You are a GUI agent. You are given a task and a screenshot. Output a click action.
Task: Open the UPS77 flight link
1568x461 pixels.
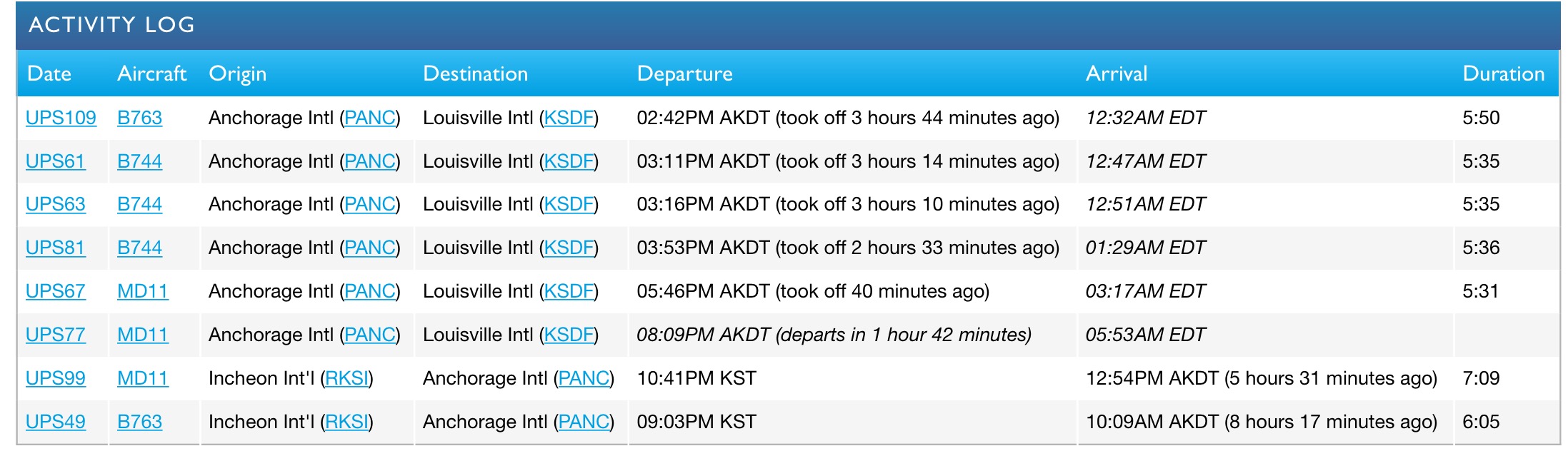click(x=55, y=335)
